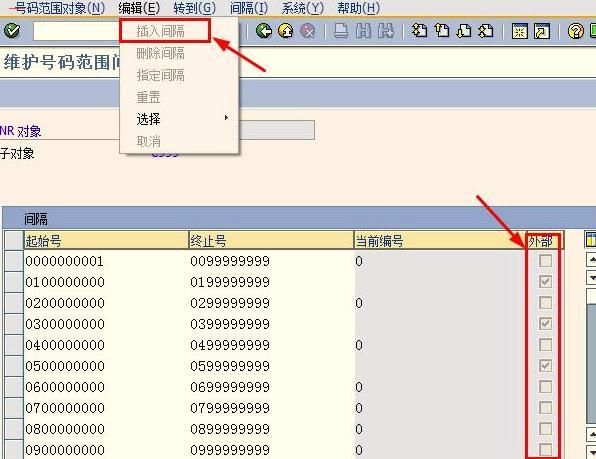Screen dimensions: 596x459
Task: Click the Last Page navigation icon
Action: (486, 31)
